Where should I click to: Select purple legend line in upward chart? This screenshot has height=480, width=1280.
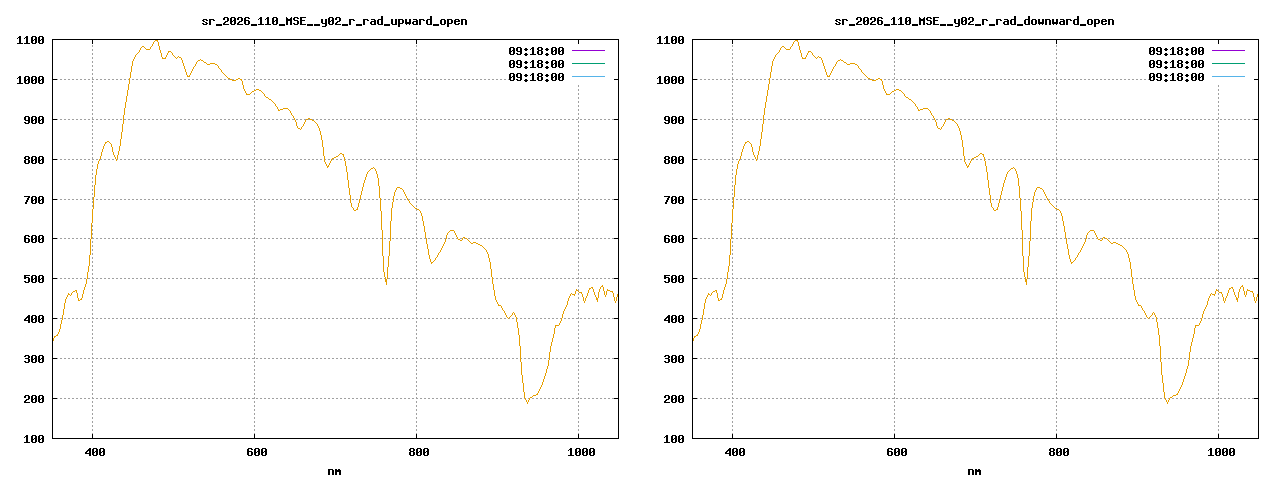click(x=588, y=50)
